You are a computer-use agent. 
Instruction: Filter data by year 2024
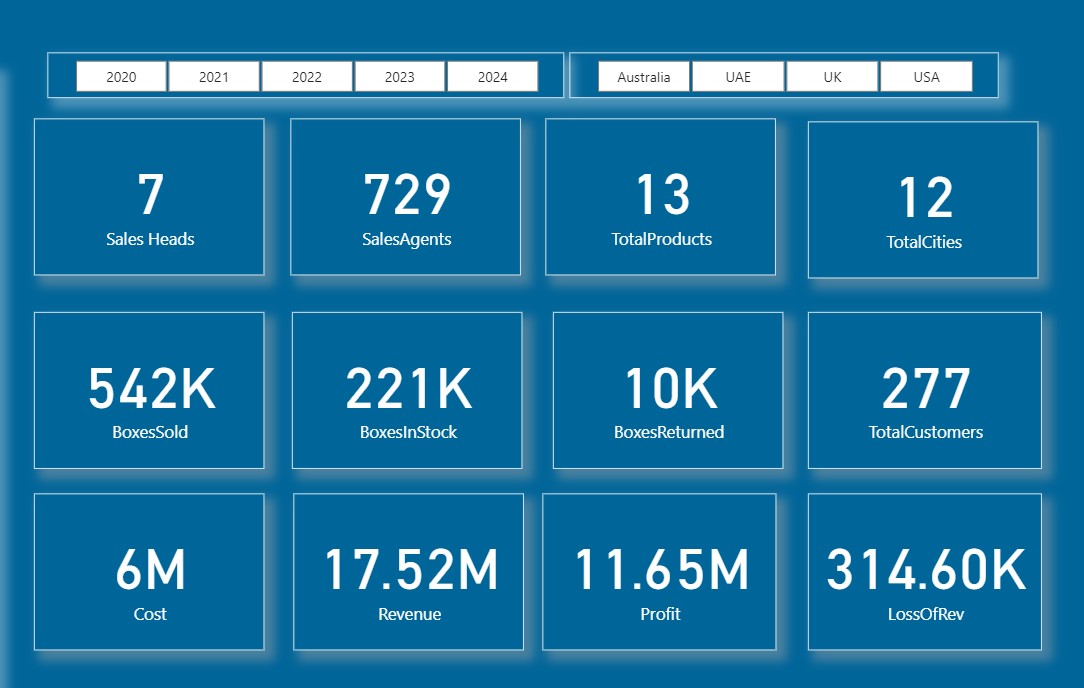(x=492, y=75)
